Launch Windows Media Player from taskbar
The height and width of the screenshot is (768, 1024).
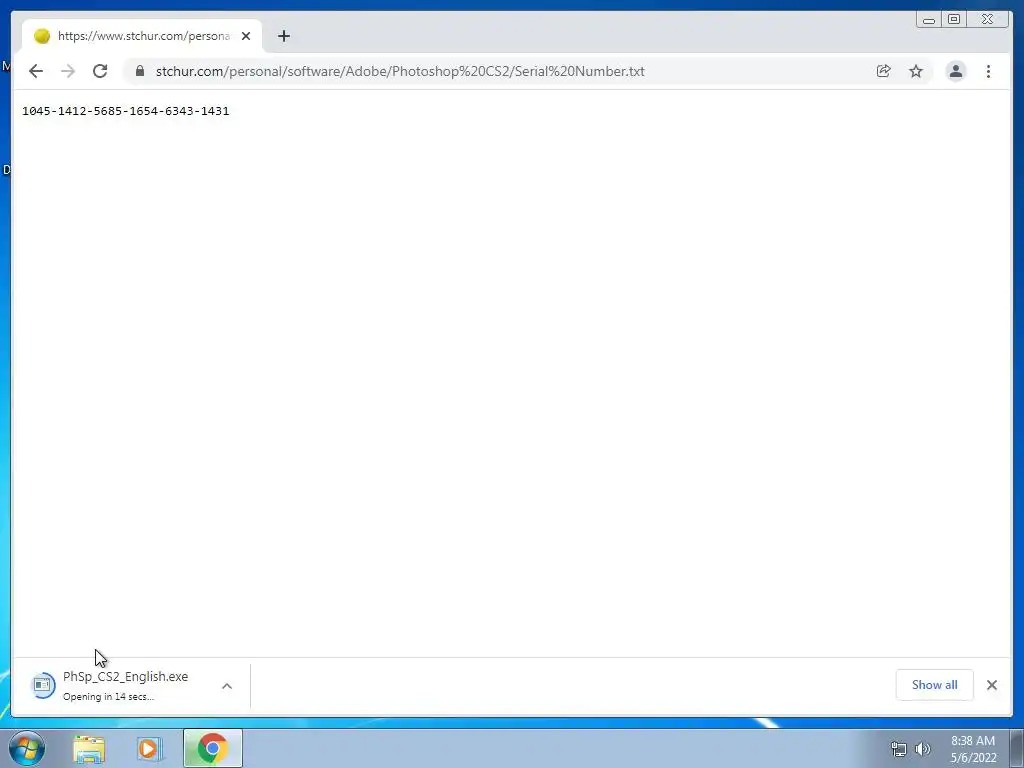click(150, 748)
